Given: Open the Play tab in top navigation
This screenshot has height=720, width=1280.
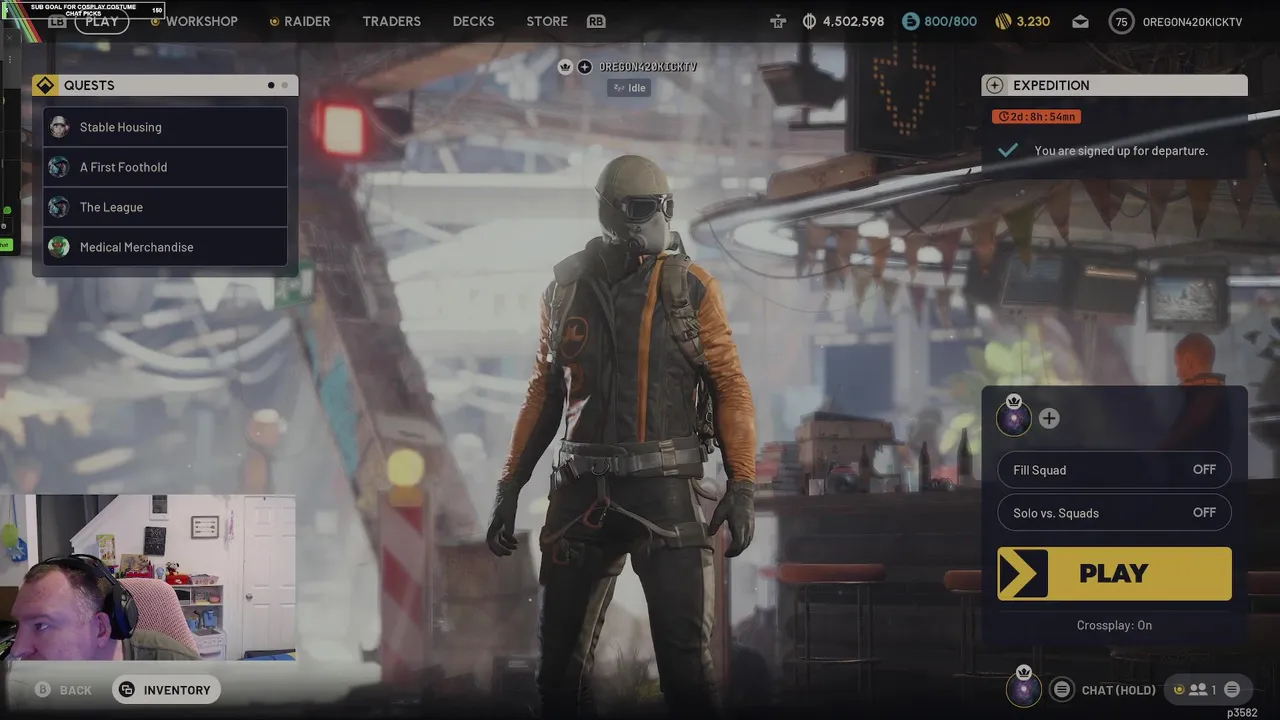Looking at the screenshot, I should click(101, 21).
